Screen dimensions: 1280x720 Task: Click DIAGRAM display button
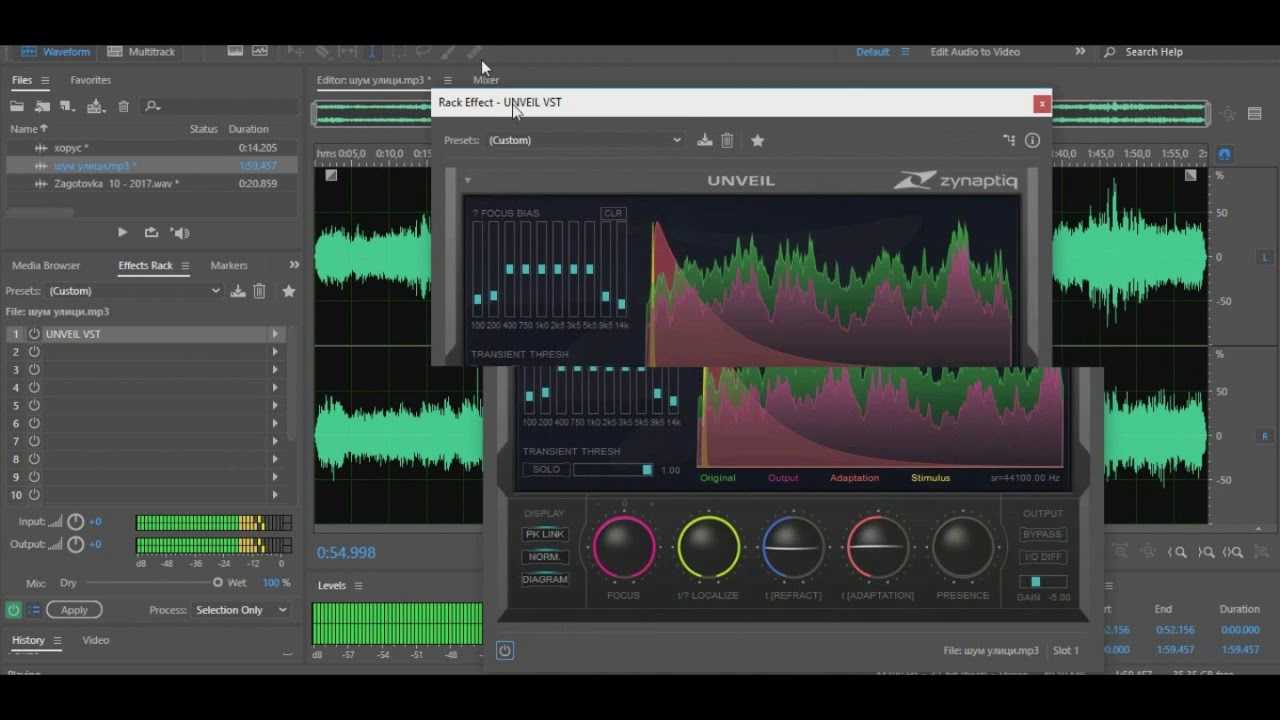tap(545, 580)
